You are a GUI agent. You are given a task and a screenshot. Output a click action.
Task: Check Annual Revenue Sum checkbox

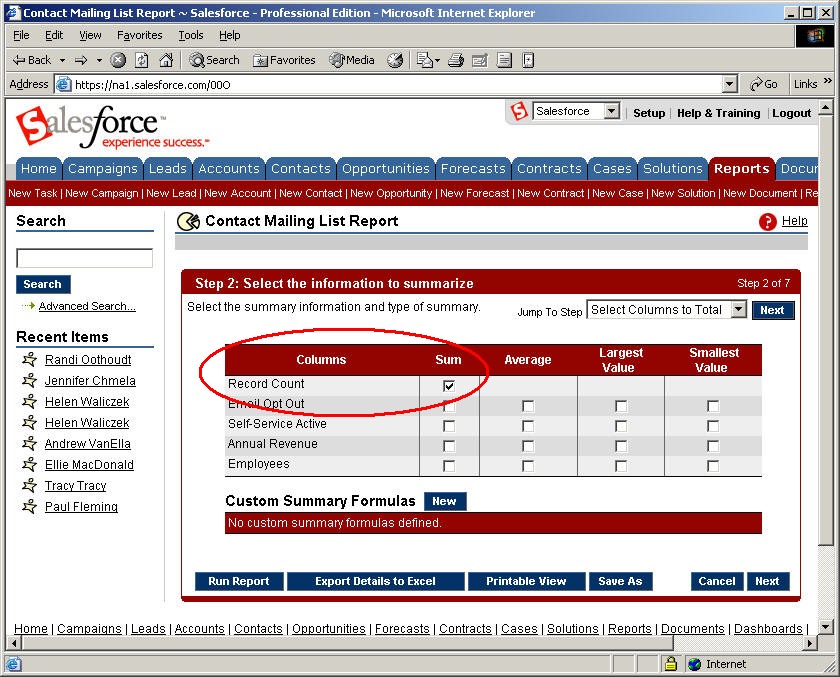click(x=449, y=446)
